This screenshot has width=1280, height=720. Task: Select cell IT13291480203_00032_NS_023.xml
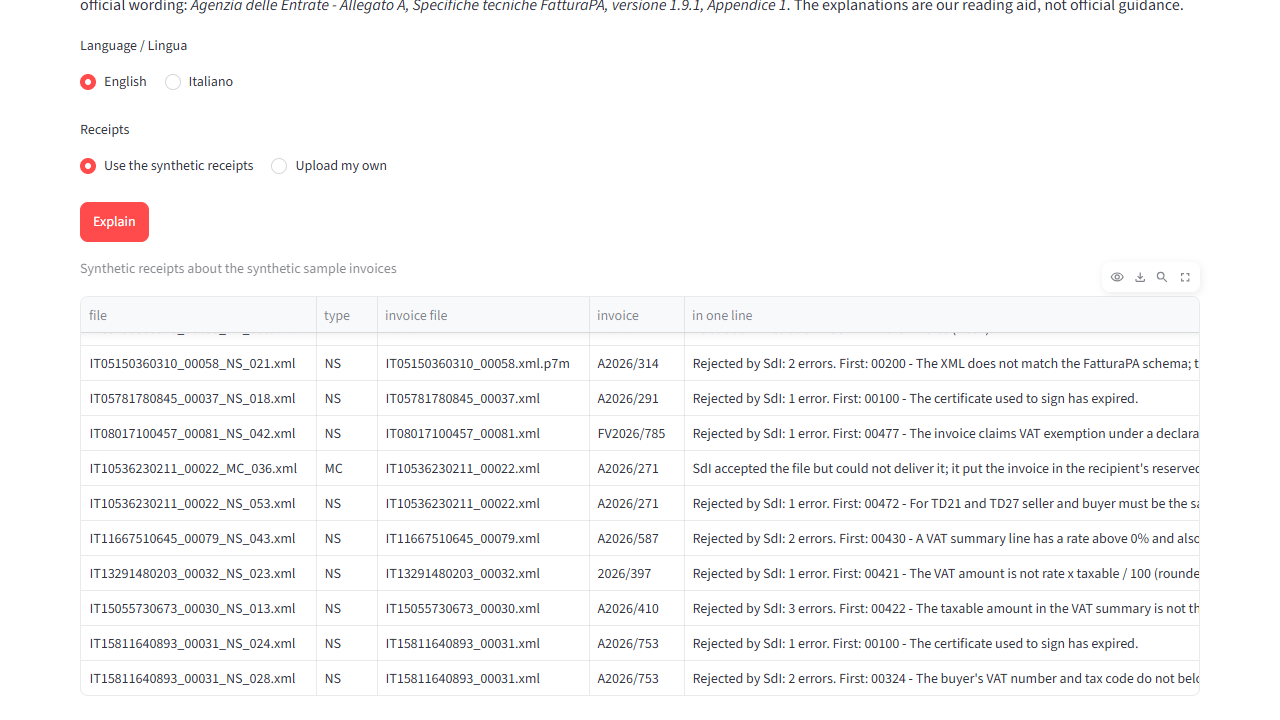point(198,574)
